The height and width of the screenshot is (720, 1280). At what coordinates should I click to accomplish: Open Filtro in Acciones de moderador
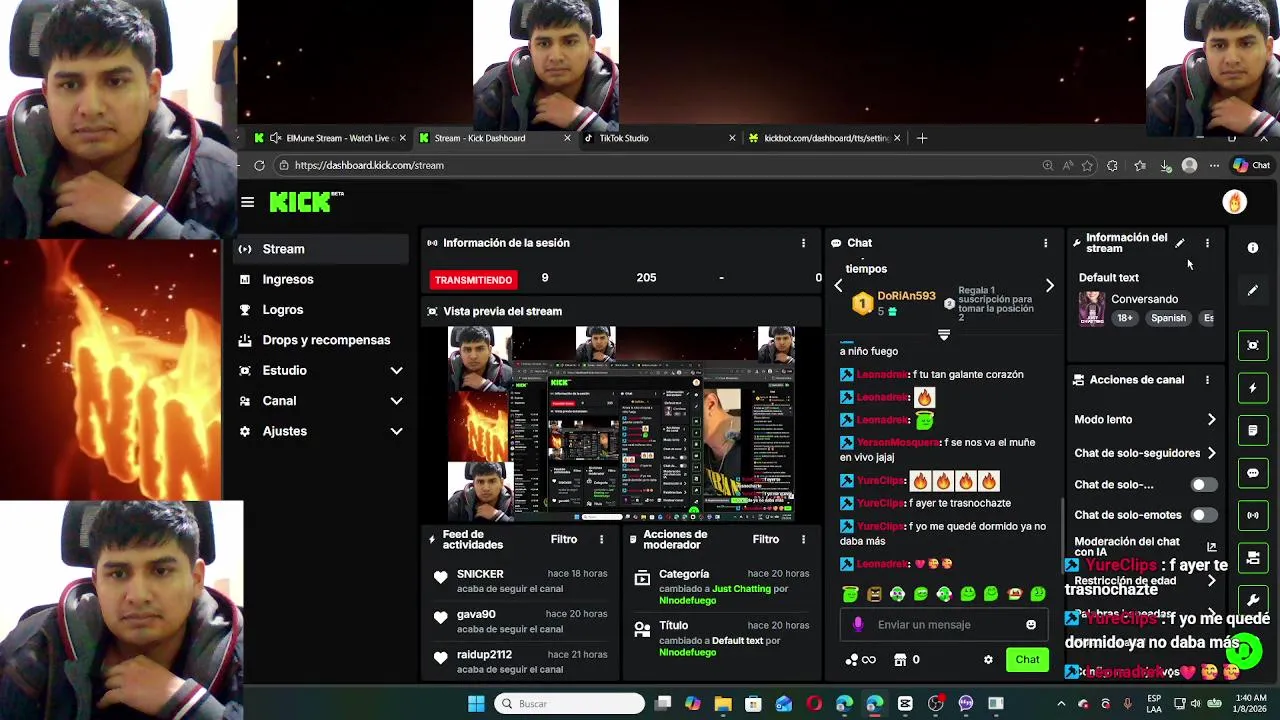(x=766, y=539)
